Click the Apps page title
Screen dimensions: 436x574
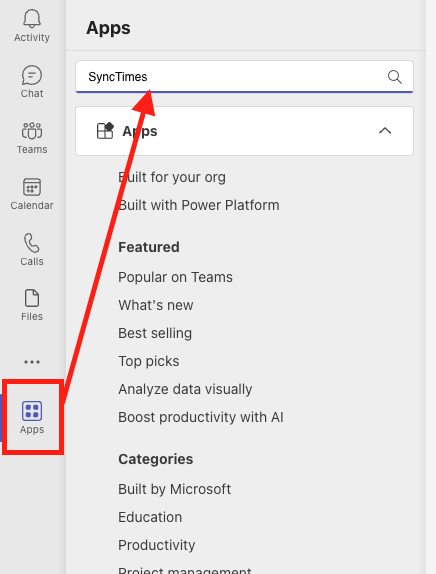pyautogui.click(x=108, y=28)
